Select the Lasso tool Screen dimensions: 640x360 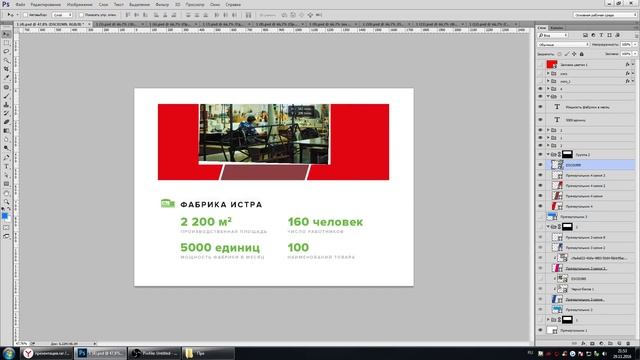click(6, 51)
